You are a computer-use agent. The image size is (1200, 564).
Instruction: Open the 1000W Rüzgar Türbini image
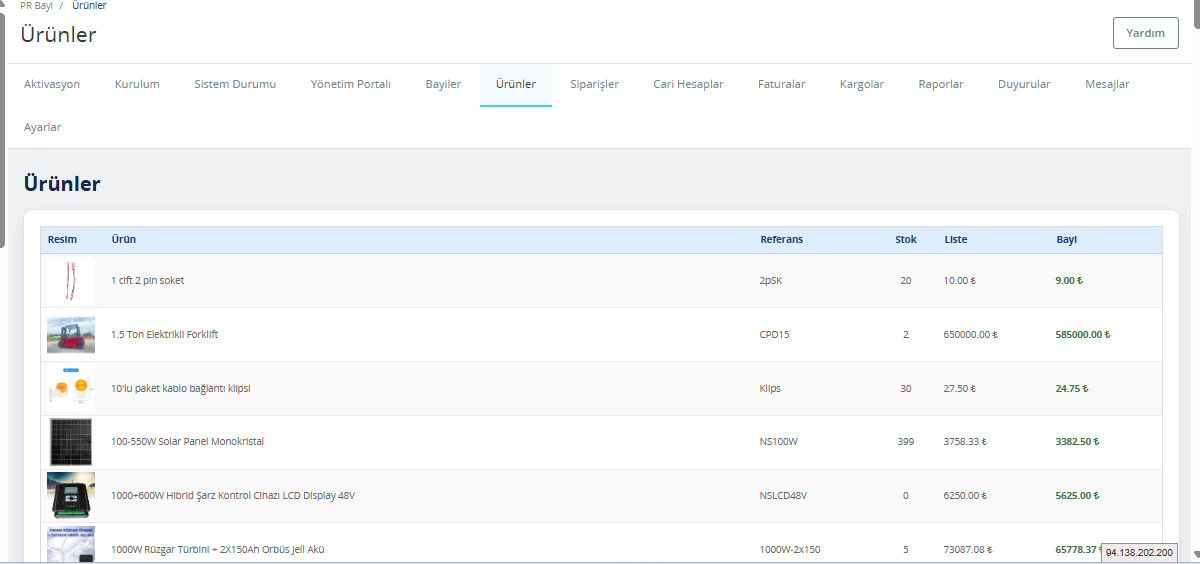(71, 545)
